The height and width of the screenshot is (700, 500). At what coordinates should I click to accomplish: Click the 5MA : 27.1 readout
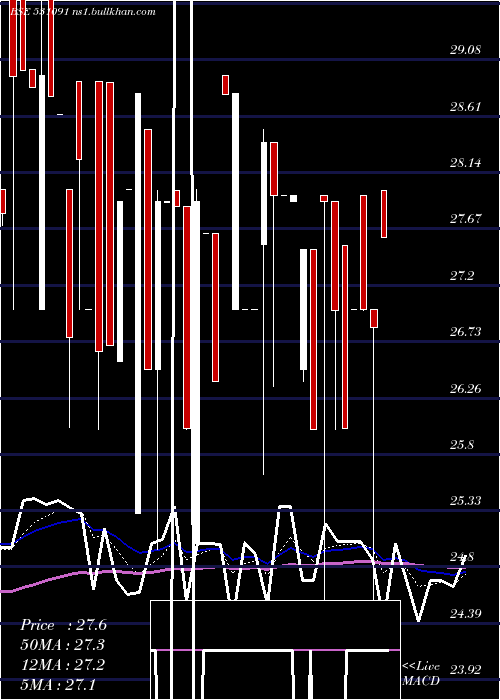pos(58,685)
